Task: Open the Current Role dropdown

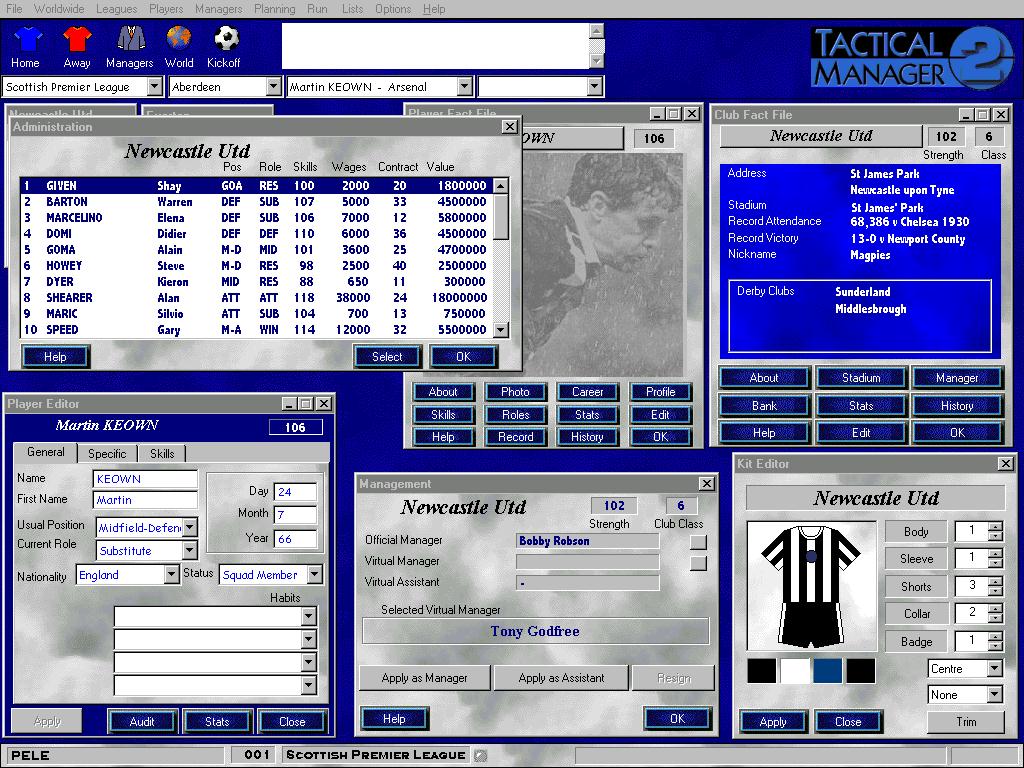Action: (189, 551)
